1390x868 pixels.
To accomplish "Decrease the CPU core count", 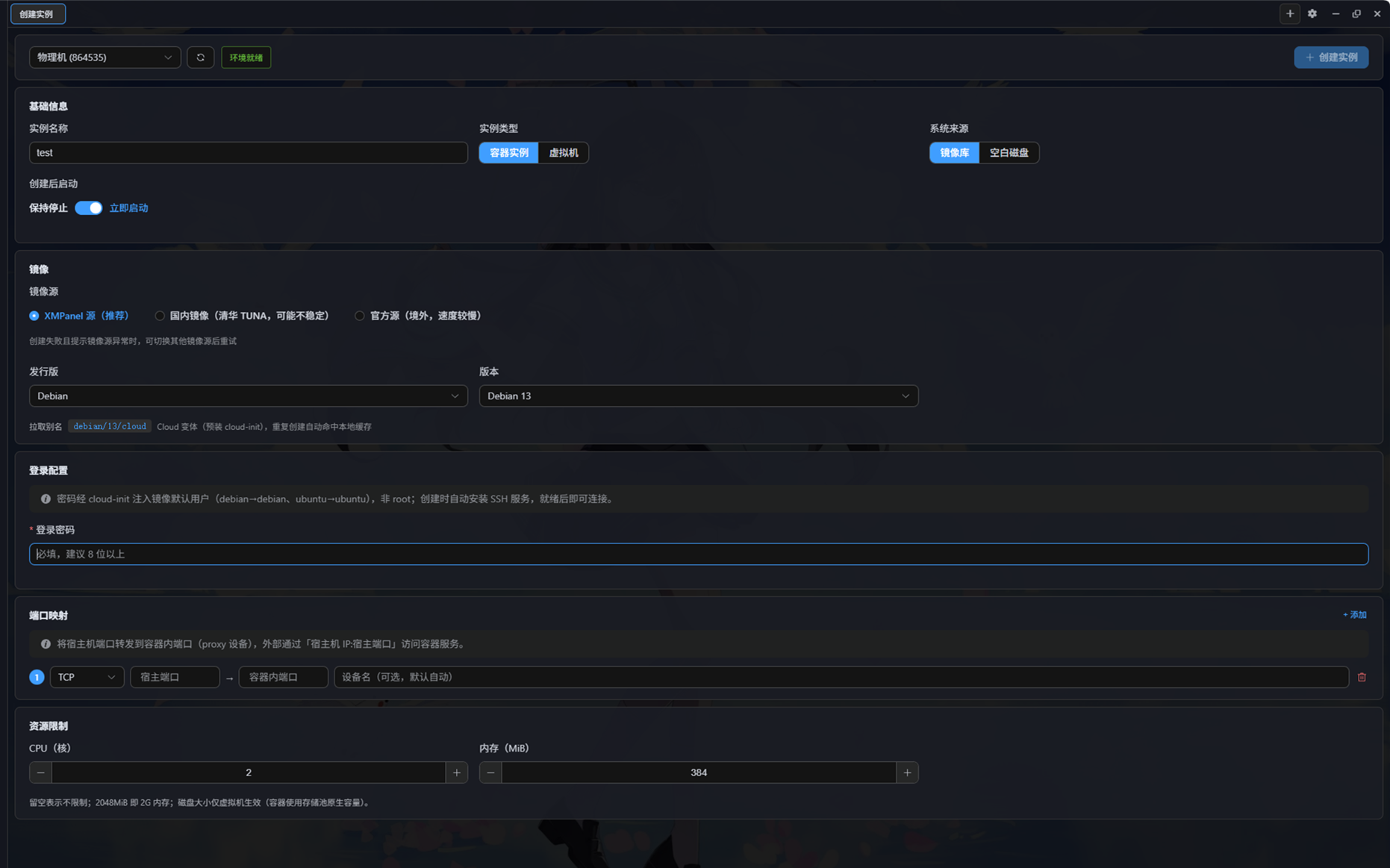I will coord(41,772).
